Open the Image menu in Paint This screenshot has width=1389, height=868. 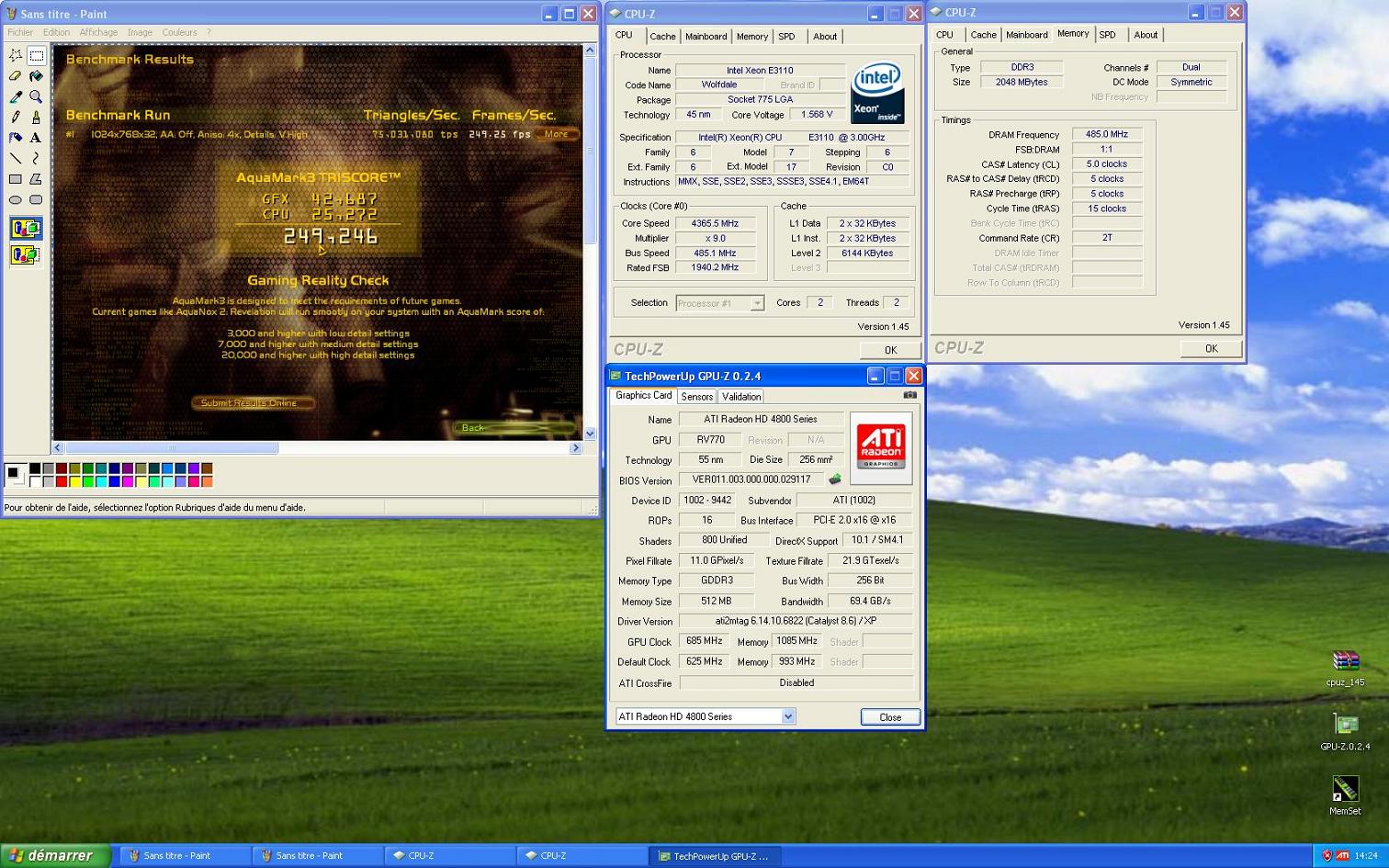click(x=140, y=32)
